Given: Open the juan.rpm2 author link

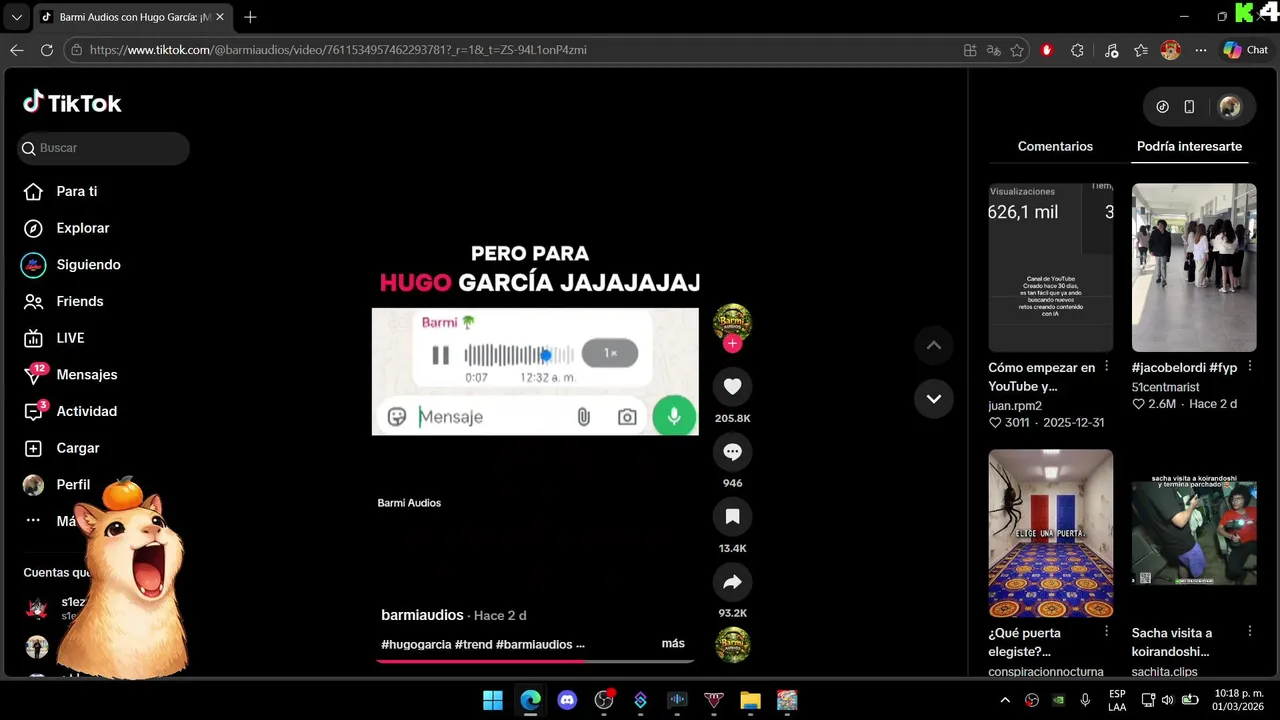Looking at the screenshot, I should coord(1015,406).
